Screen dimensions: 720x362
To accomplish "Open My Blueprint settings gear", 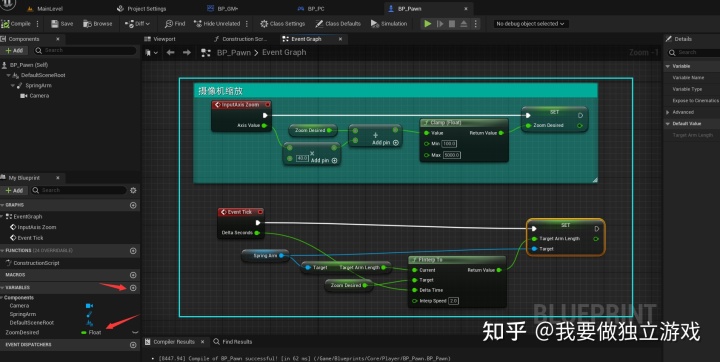I will [133, 190].
